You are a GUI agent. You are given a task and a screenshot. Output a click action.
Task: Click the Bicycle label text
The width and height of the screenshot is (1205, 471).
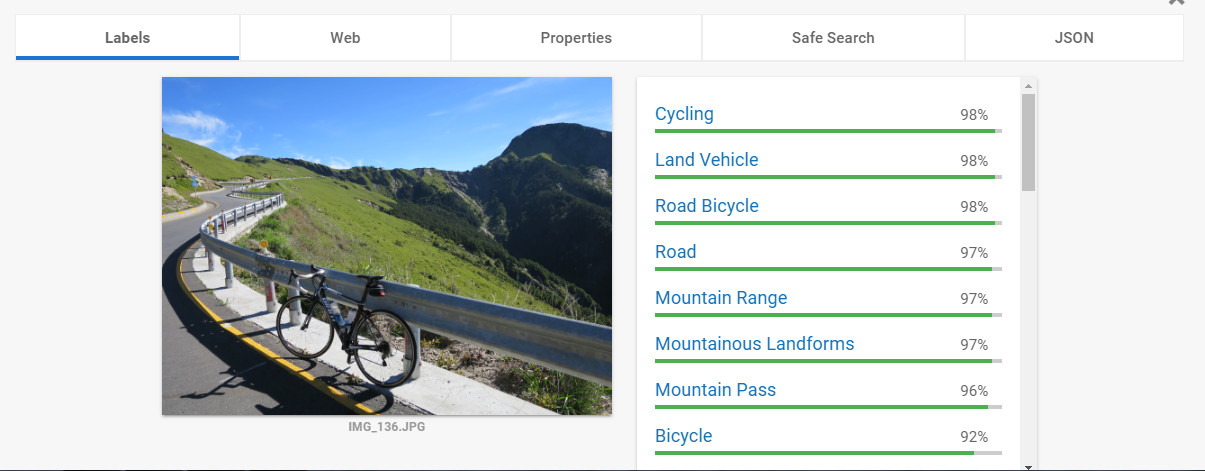(683, 436)
